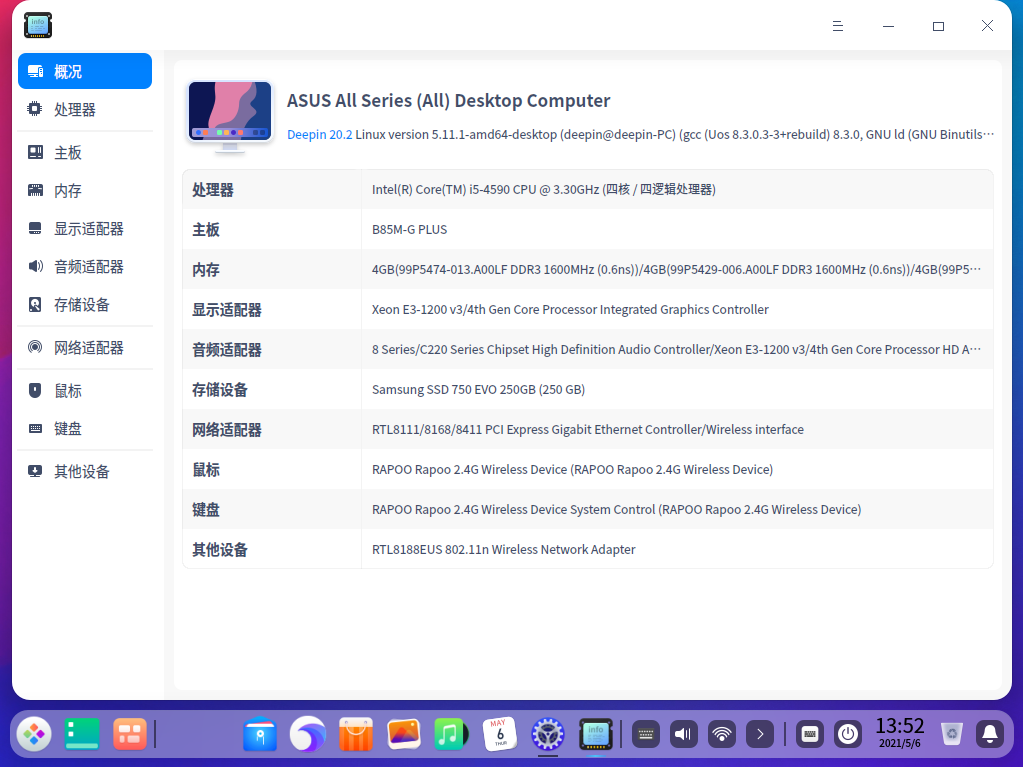Click the 内存 row label in the table

pyautogui.click(x=206, y=269)
